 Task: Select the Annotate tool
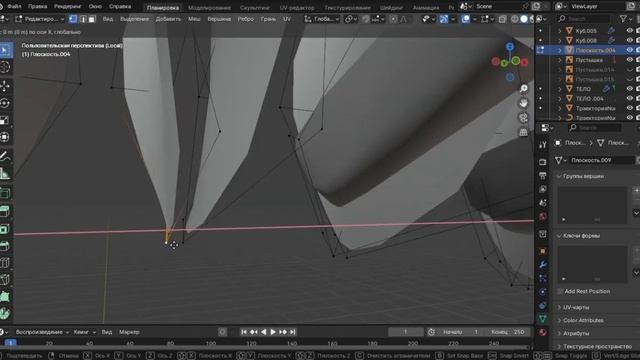[5, 156]
